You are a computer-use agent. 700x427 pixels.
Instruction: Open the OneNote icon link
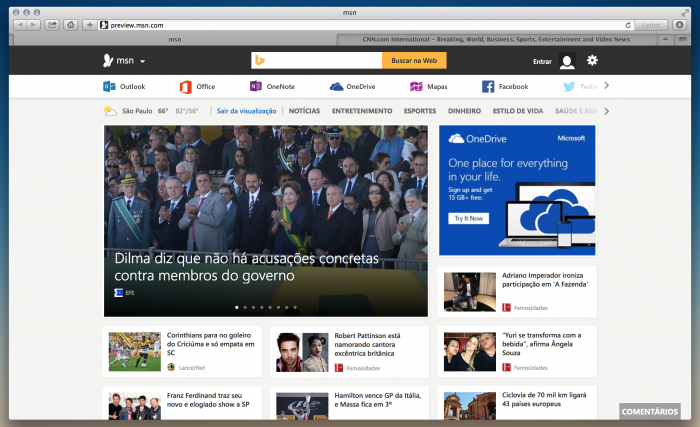click(x=255, y=86)
